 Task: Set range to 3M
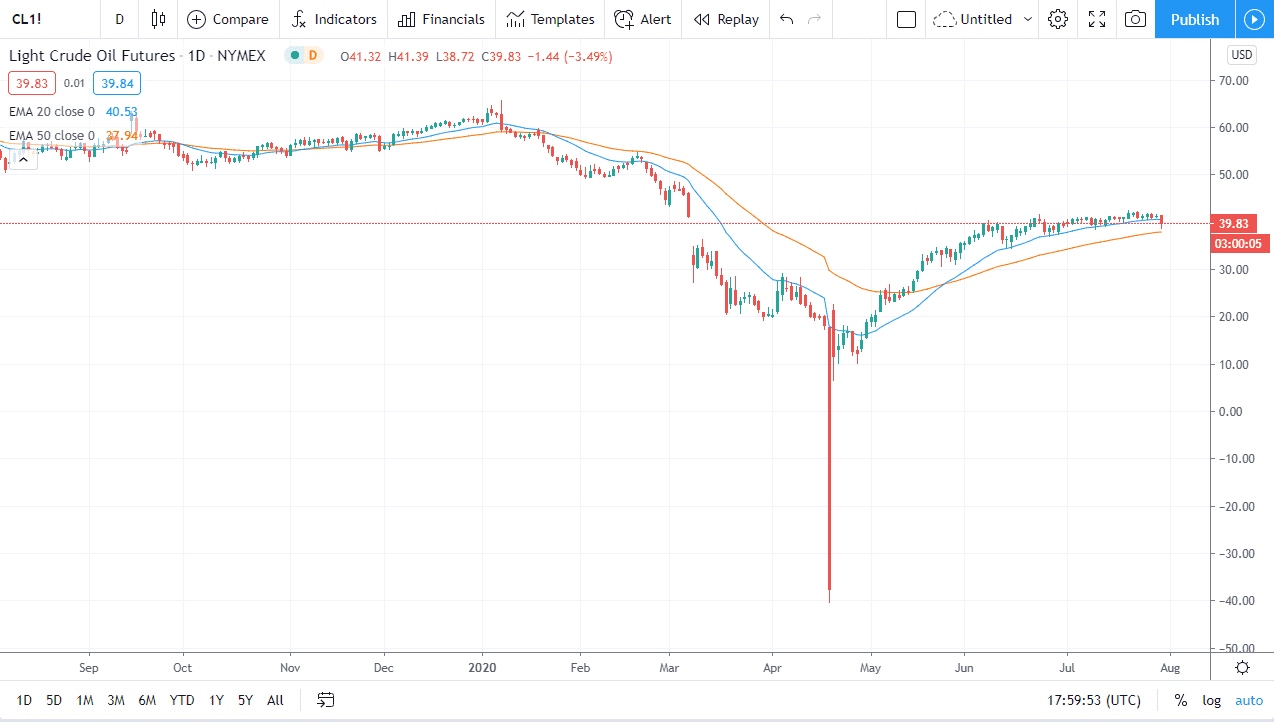pyautogui.click(x=116, y=700)
